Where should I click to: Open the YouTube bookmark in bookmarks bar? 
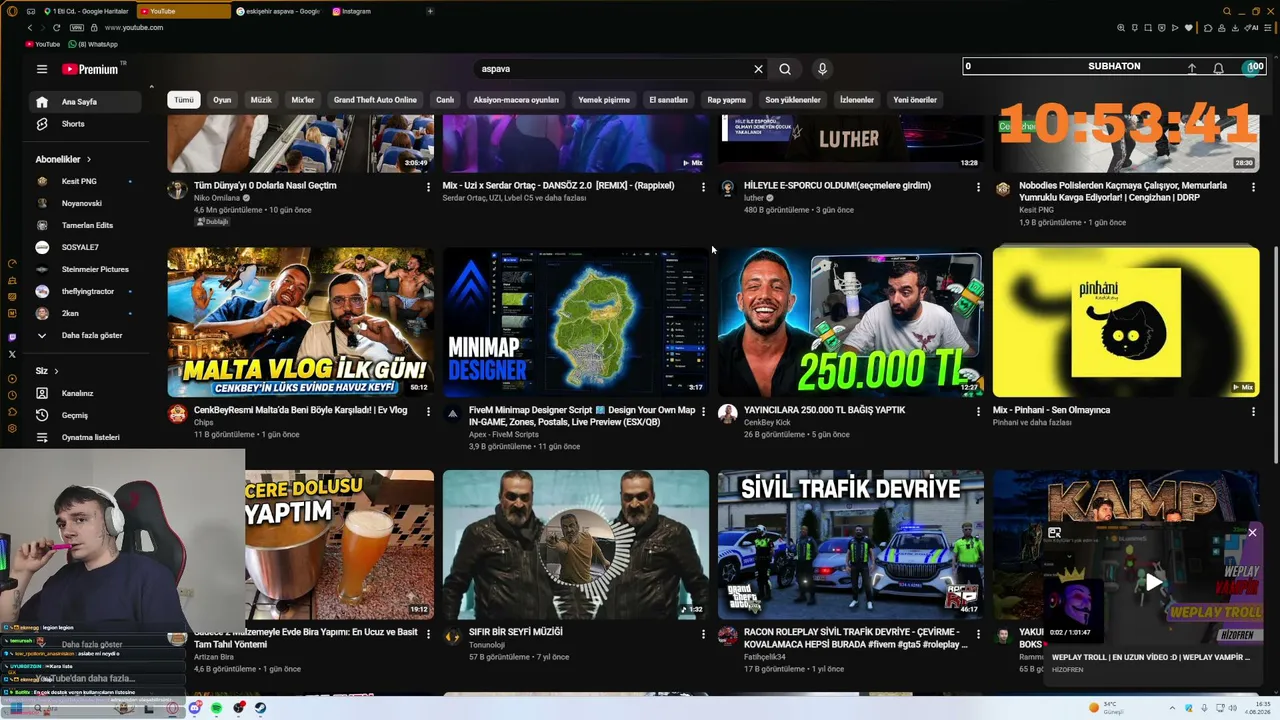[43, 44]
